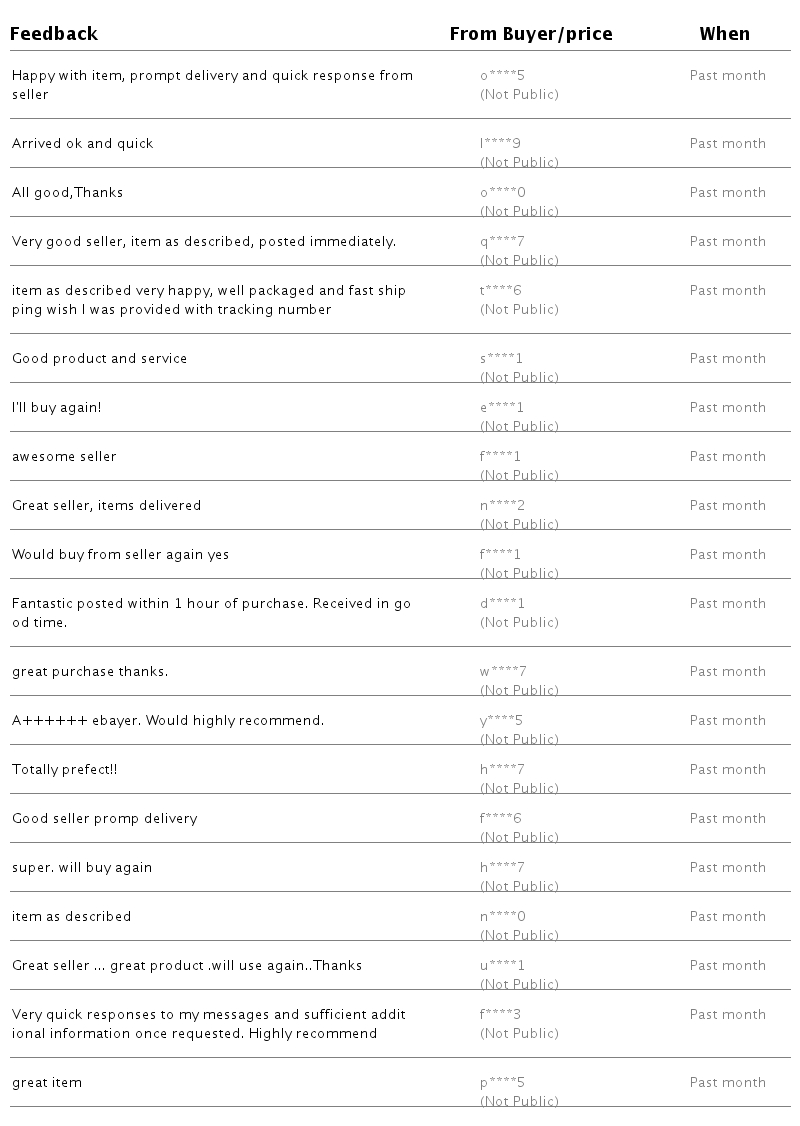Select the From Buyer/price column header

pos(530,34)
